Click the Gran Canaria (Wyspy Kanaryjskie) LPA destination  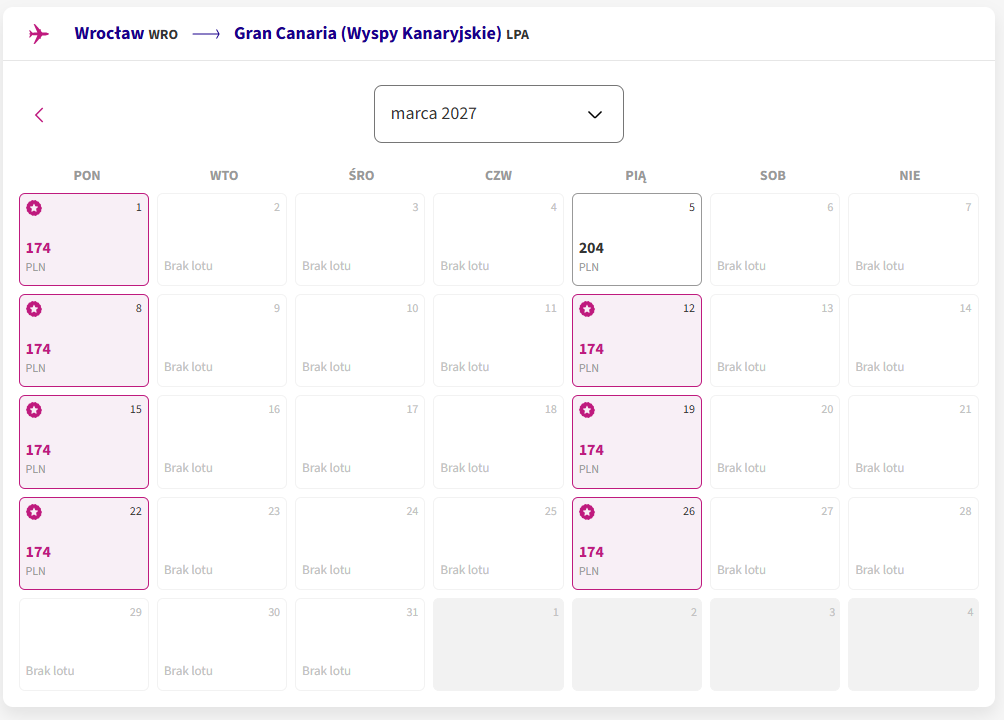pos(382,33)
